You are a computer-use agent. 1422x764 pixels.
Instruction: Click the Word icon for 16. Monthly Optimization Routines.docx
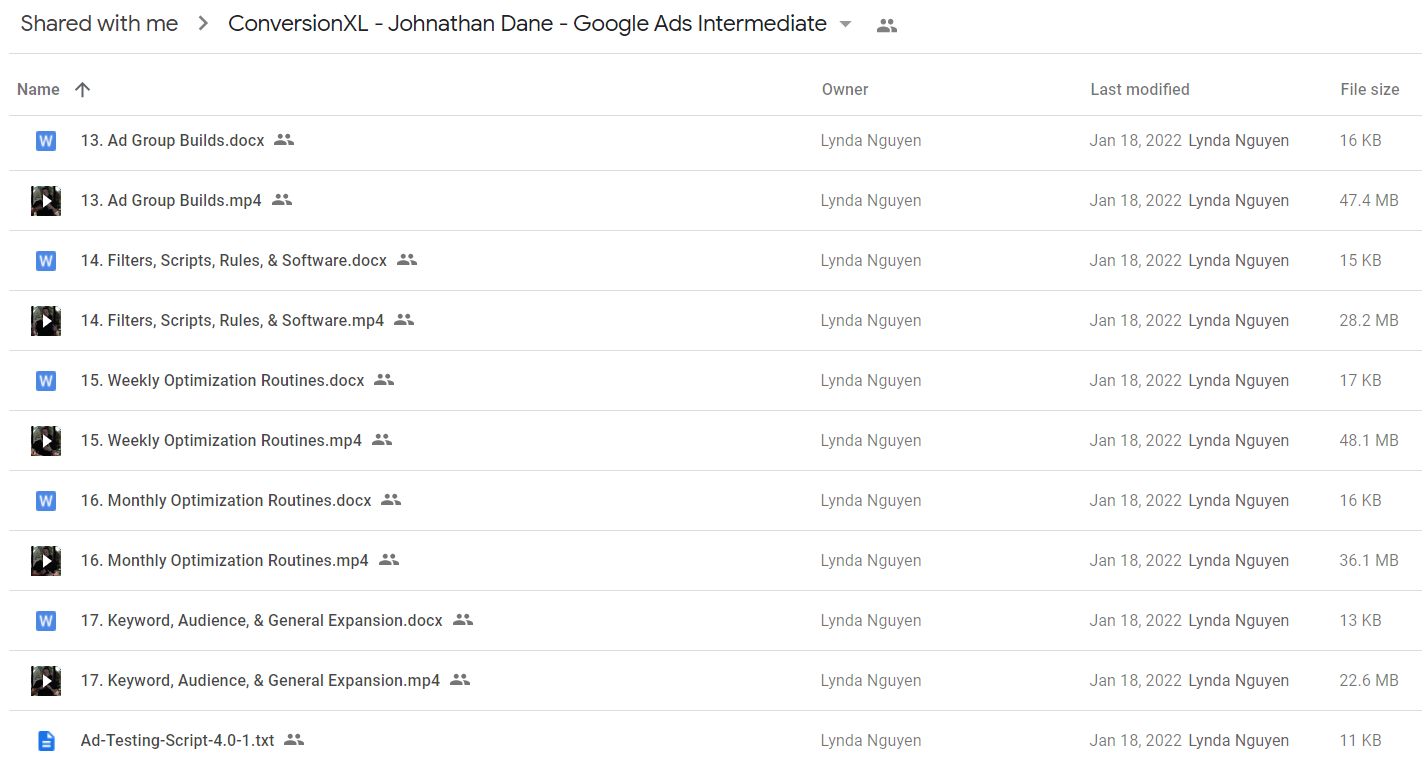point(46,501)
